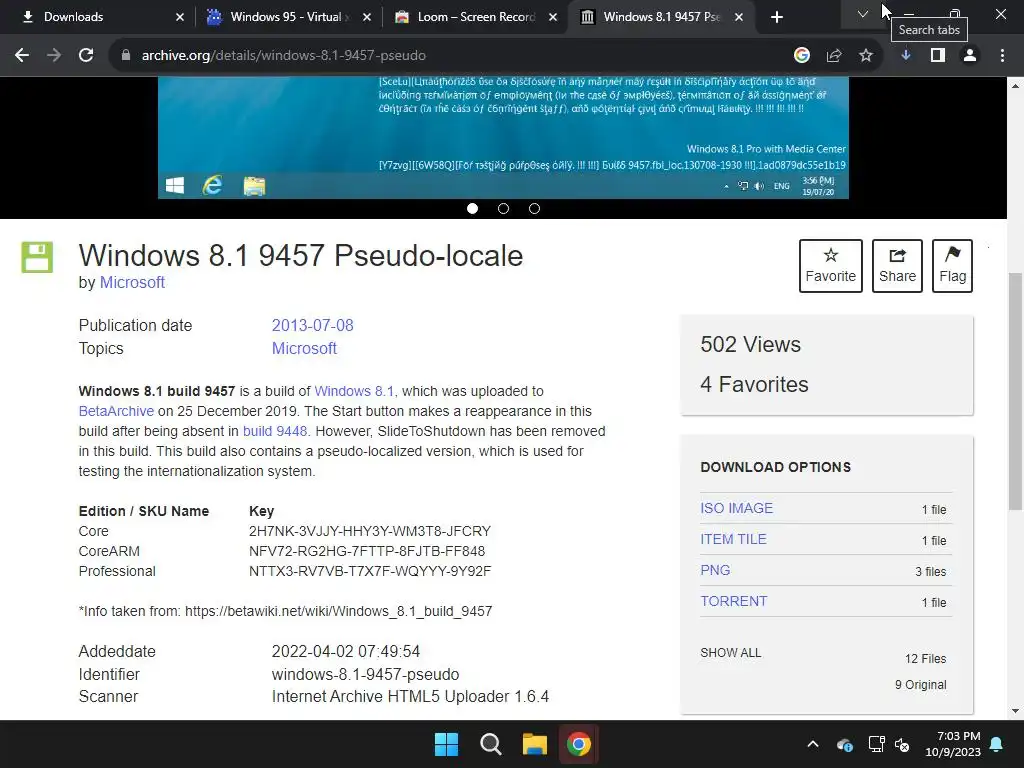Screen dimensions: 1024x768
Task: Close the Downloads tab
Action: 180,17
